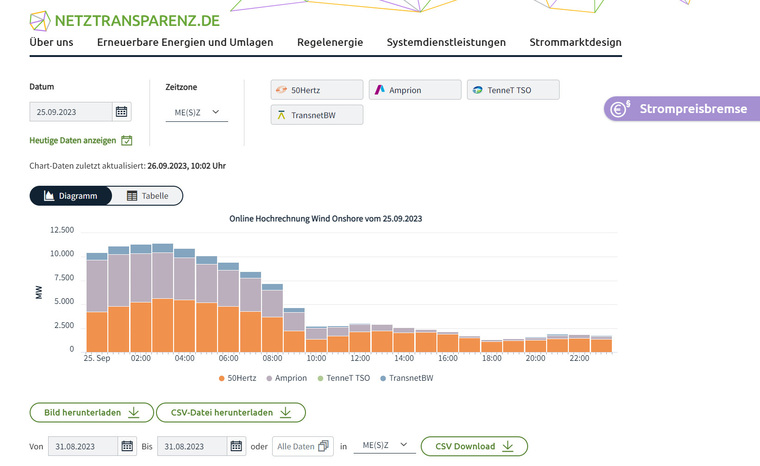Open the timezone dropdown beside CSV Download
760x466 pixels.
click(x=384, y=446)
